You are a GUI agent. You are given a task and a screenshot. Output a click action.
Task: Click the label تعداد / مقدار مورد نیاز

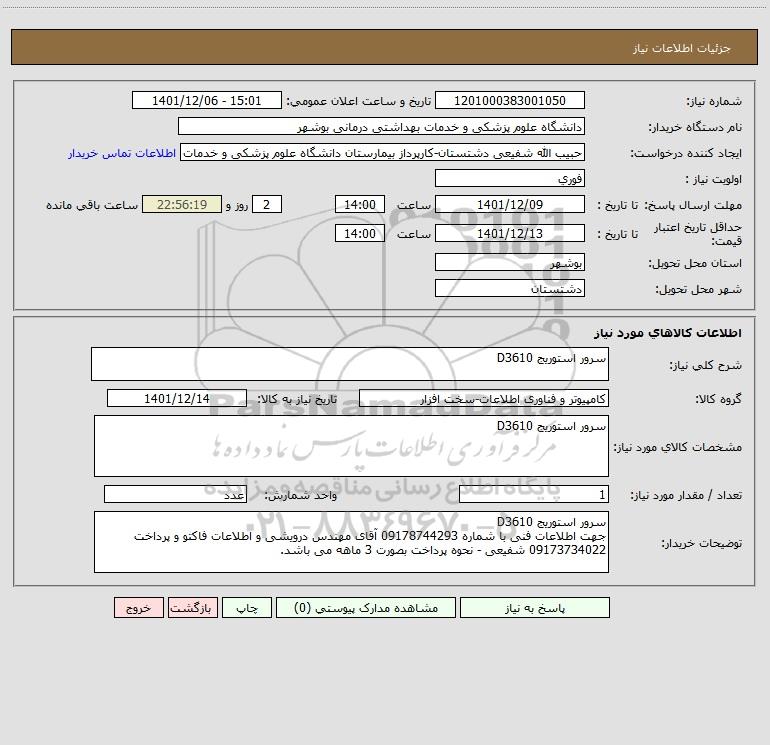click(686, 496)
